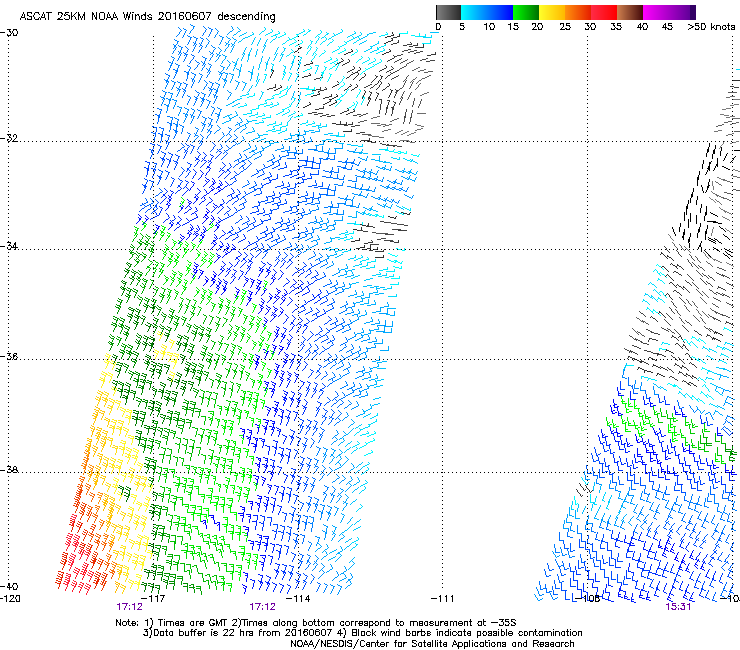
Task: Click the '15' label under the color bar
Action: pyautogui.click(x=513, y=27)
